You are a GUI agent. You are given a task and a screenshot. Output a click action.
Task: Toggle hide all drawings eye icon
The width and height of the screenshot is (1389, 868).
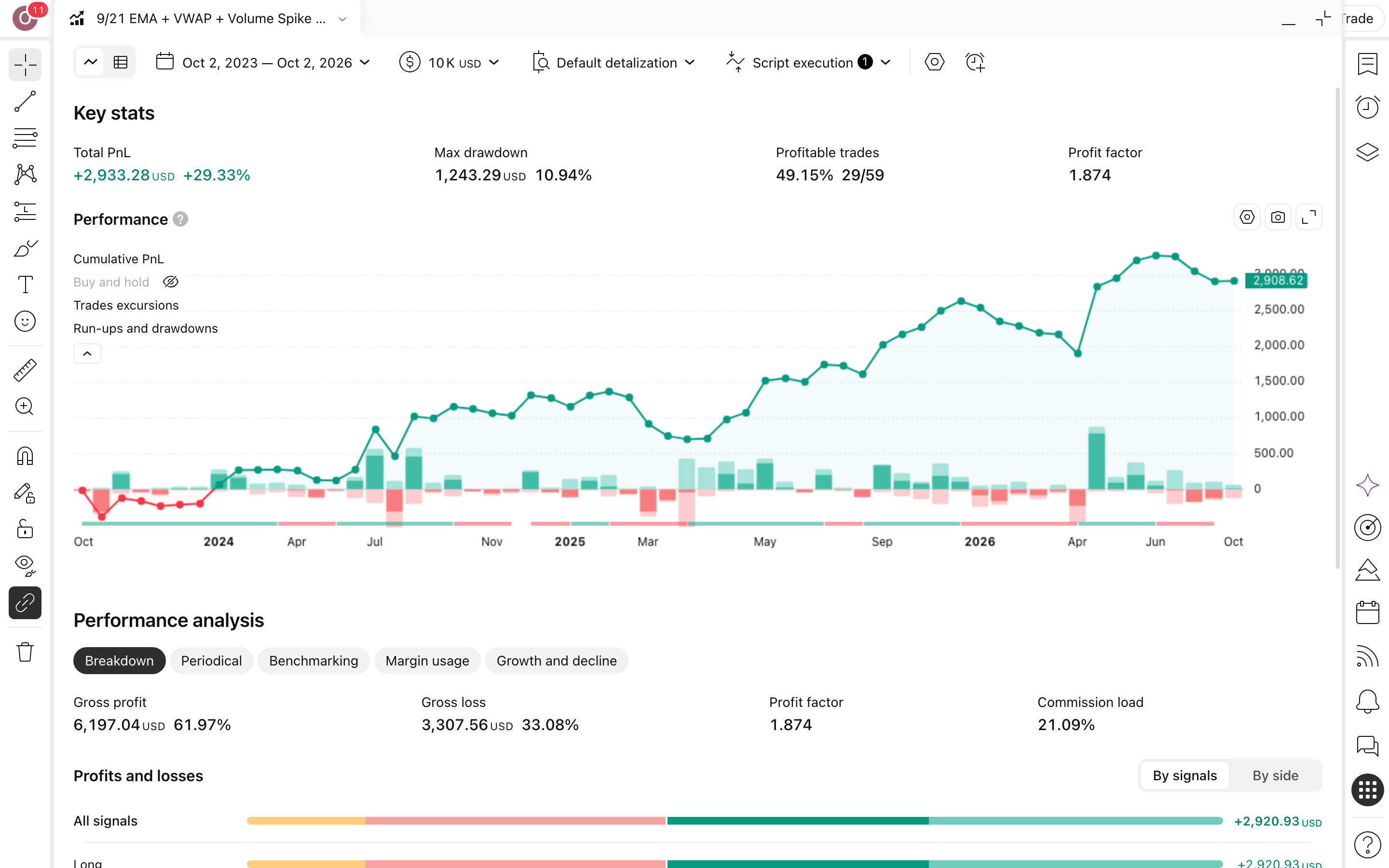(25, 566)
